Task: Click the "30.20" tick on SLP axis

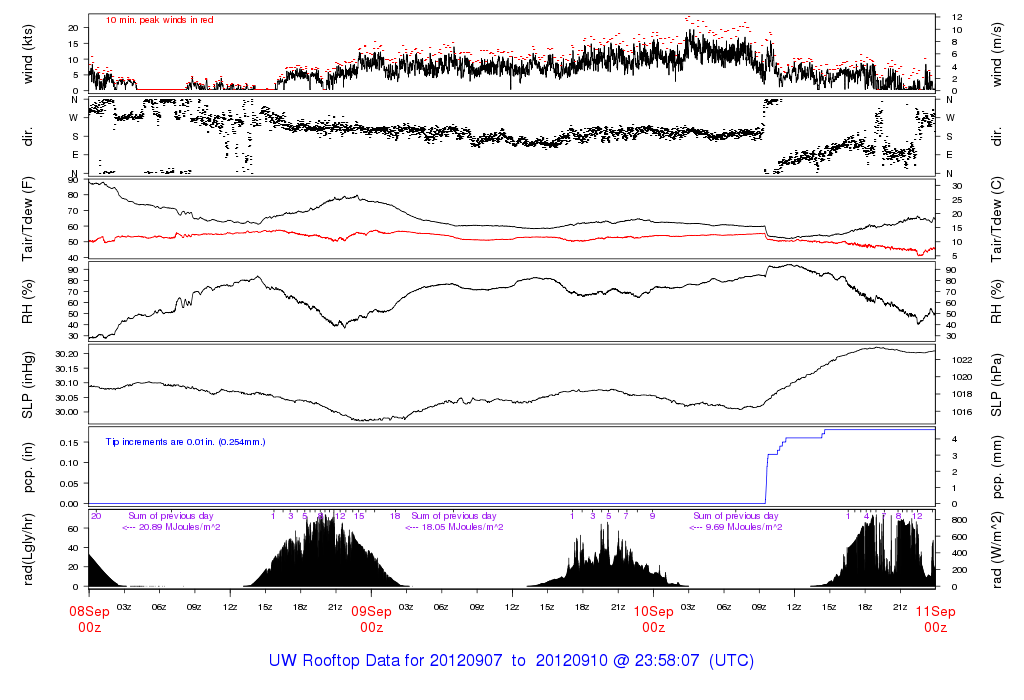Action: coord(68,354)
